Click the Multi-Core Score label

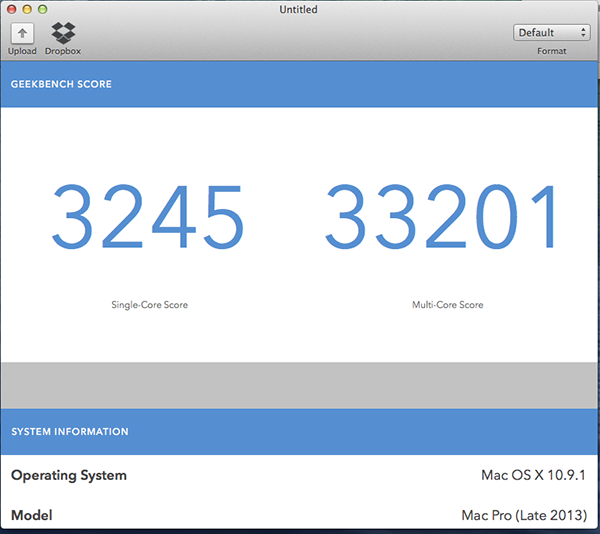[x=447, y=305]
